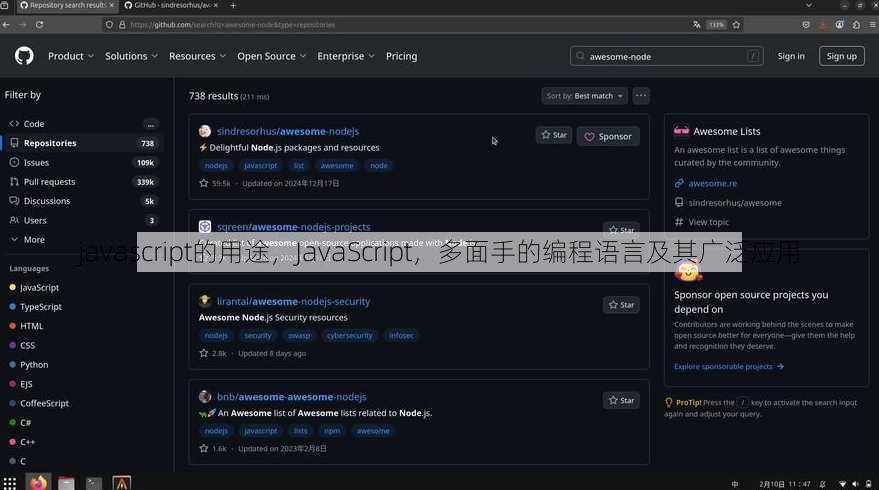
Task: Click the owasp topic tag
Action: click(x=299, y=335)
